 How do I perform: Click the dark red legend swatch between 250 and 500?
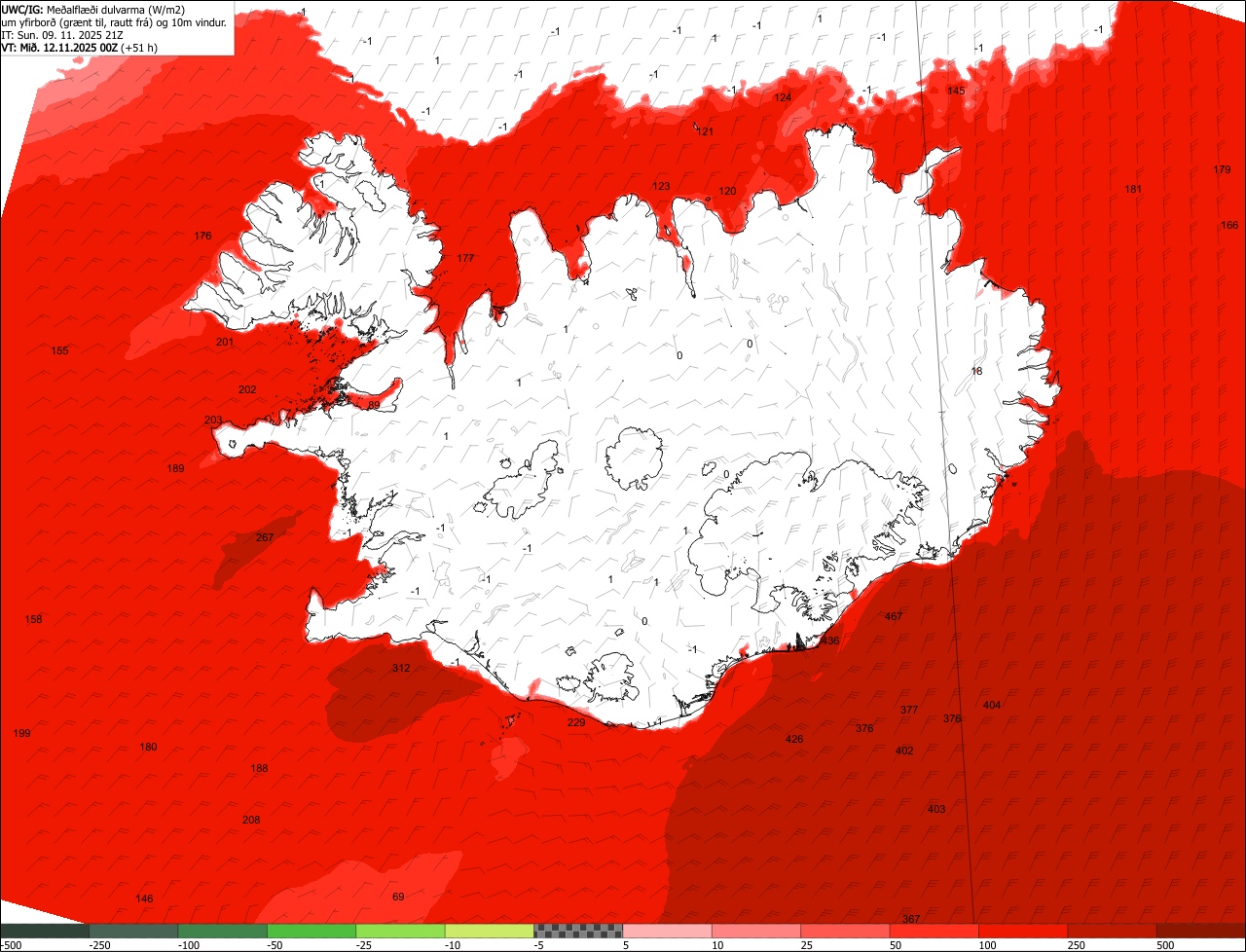pos(1112,931)
